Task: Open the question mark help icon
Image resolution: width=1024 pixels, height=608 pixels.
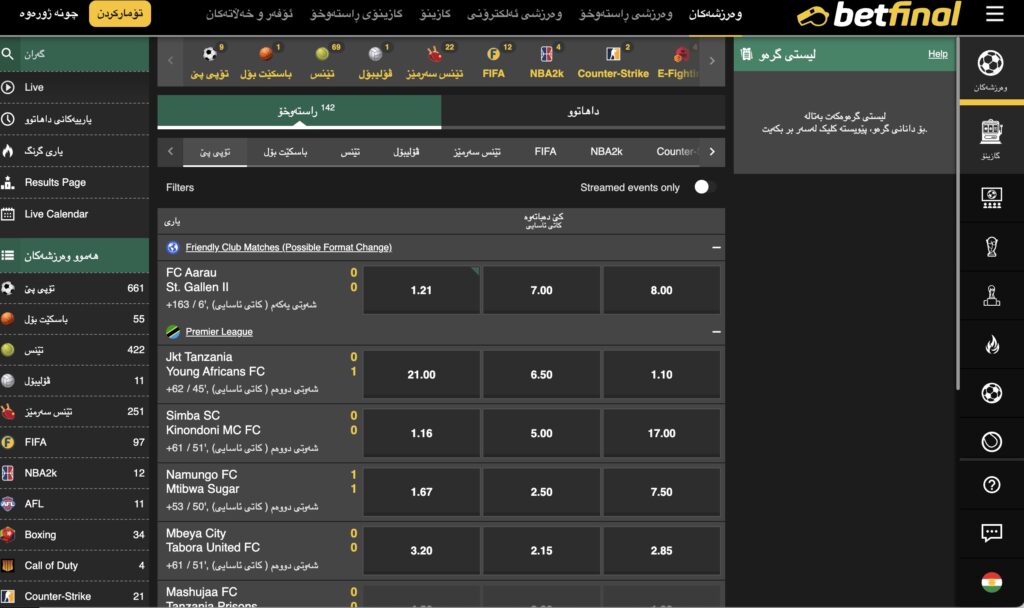Action: click(x=991, y=485)
